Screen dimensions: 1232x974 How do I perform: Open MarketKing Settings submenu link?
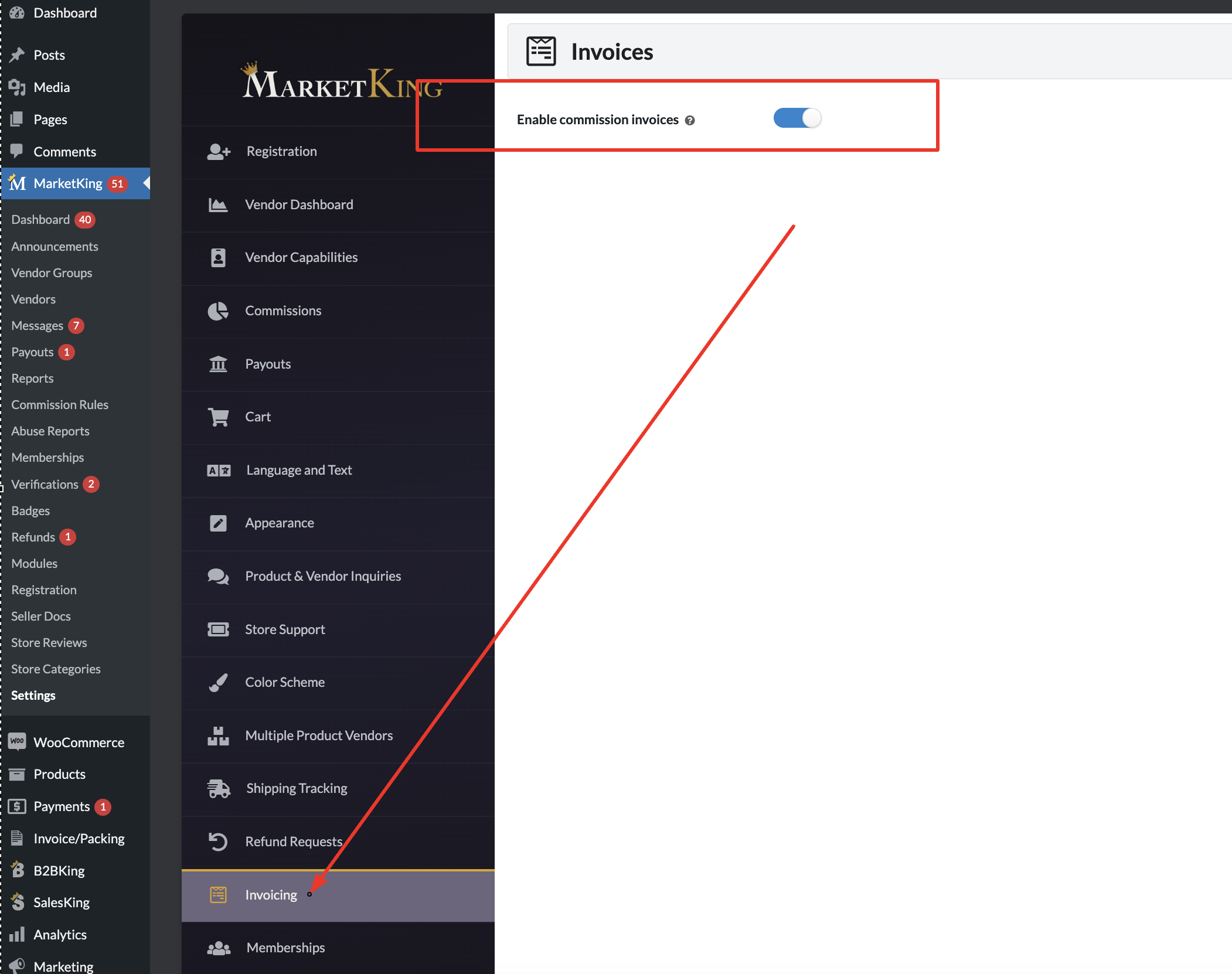(33, 696)
